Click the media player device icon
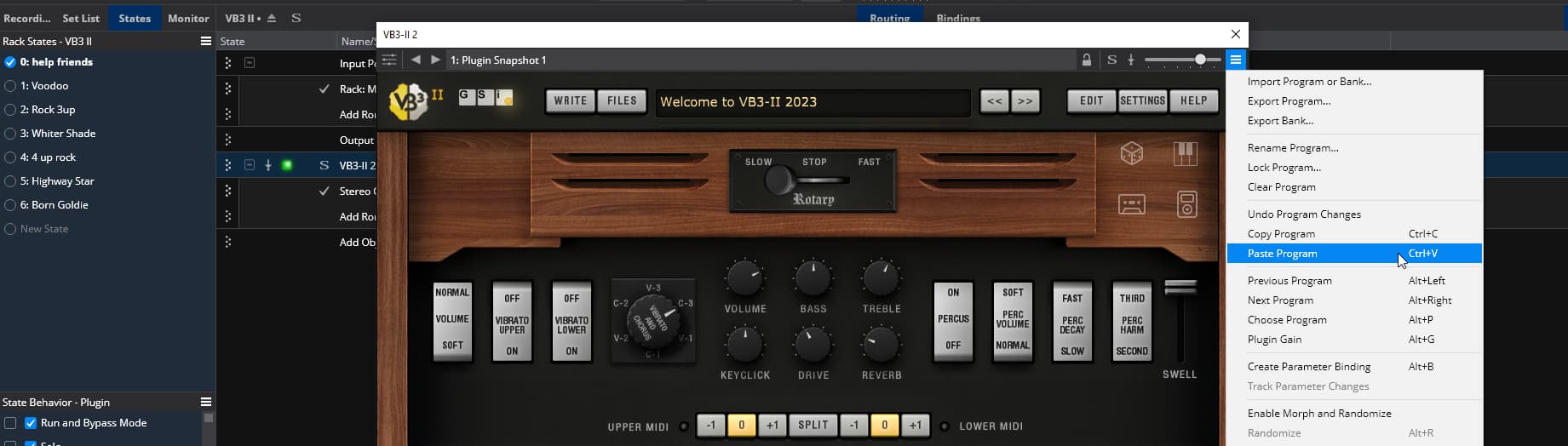 [x=1186, y=204]
